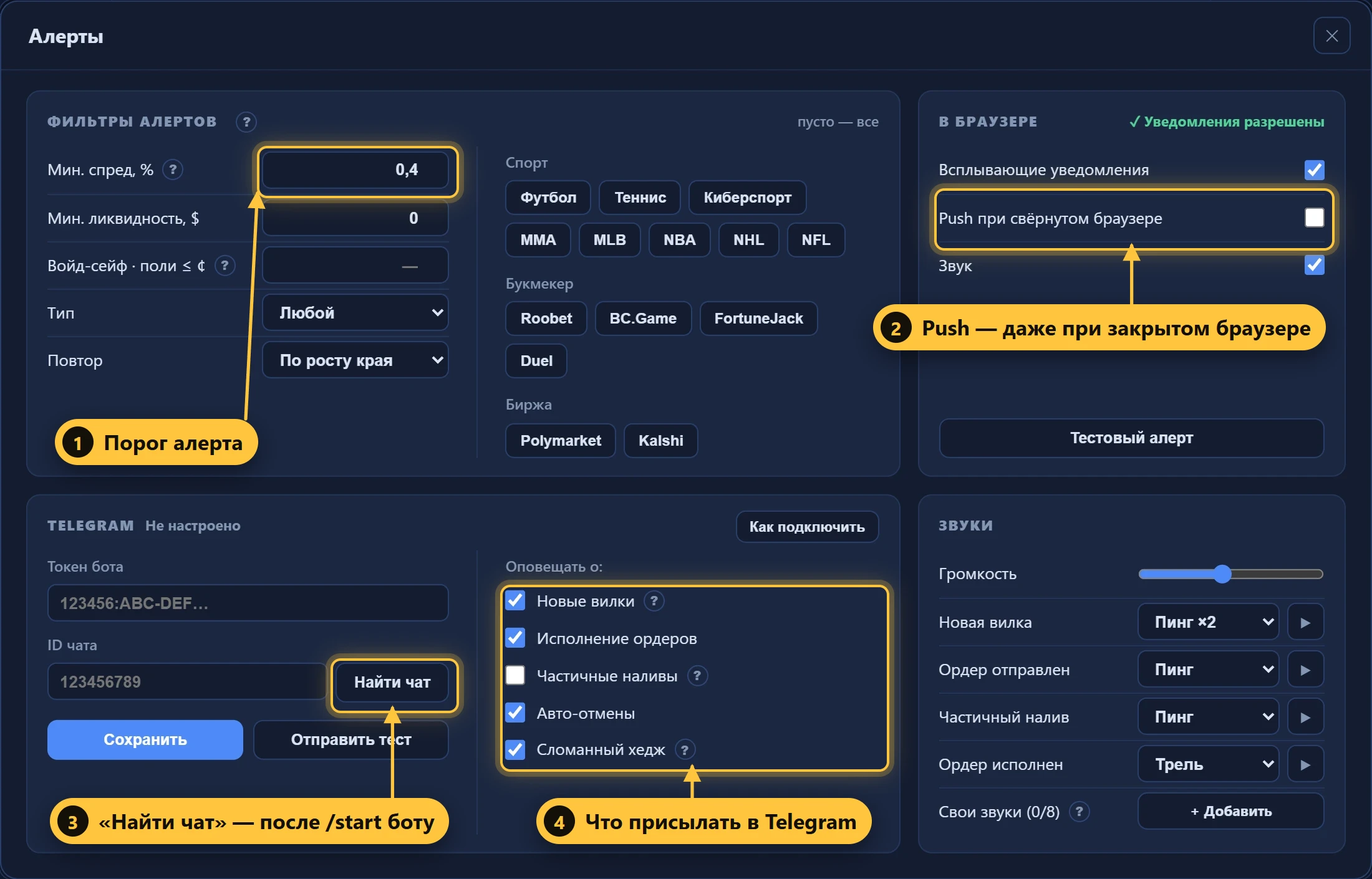1372x879 pixels.
Task: Open Новая вилка sound dropdown
Action: [1208, 622]
